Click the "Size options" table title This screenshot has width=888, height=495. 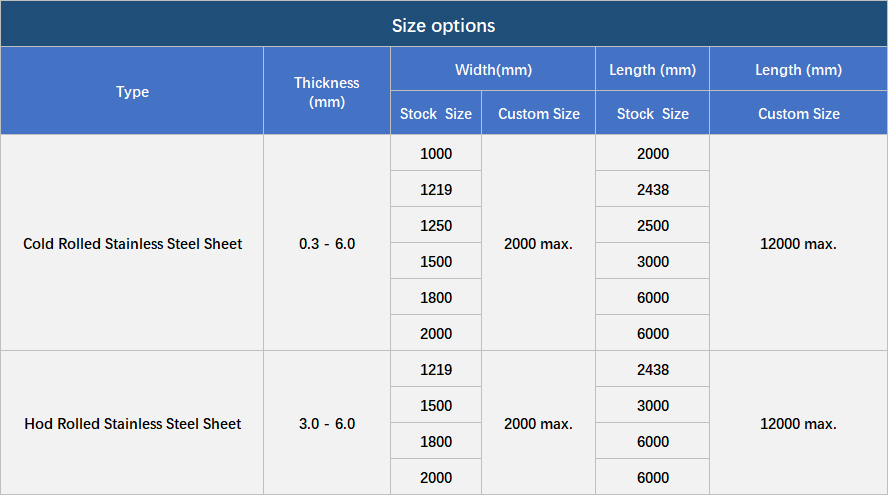[443, 25]
